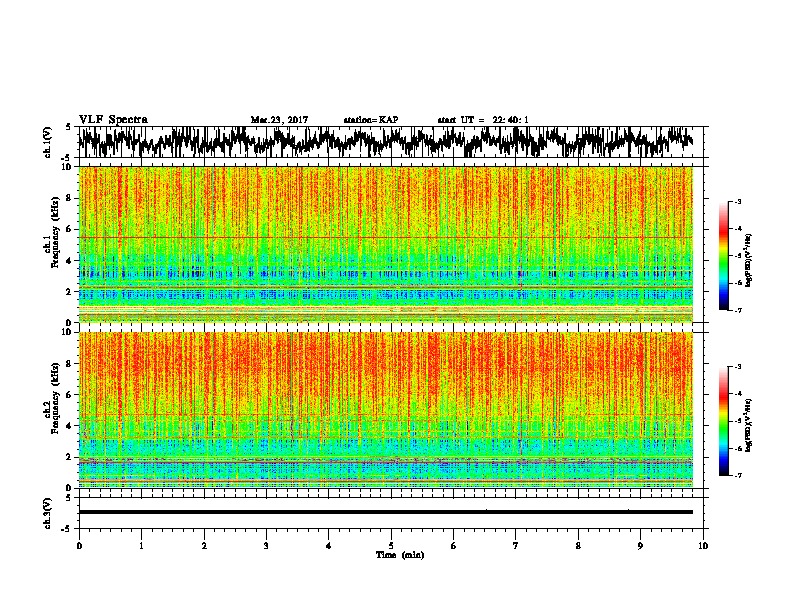Click the ch.2 color scale bar
Image resolution: width=792 pixels, height=612 pixels.
[x=724, y=421]
